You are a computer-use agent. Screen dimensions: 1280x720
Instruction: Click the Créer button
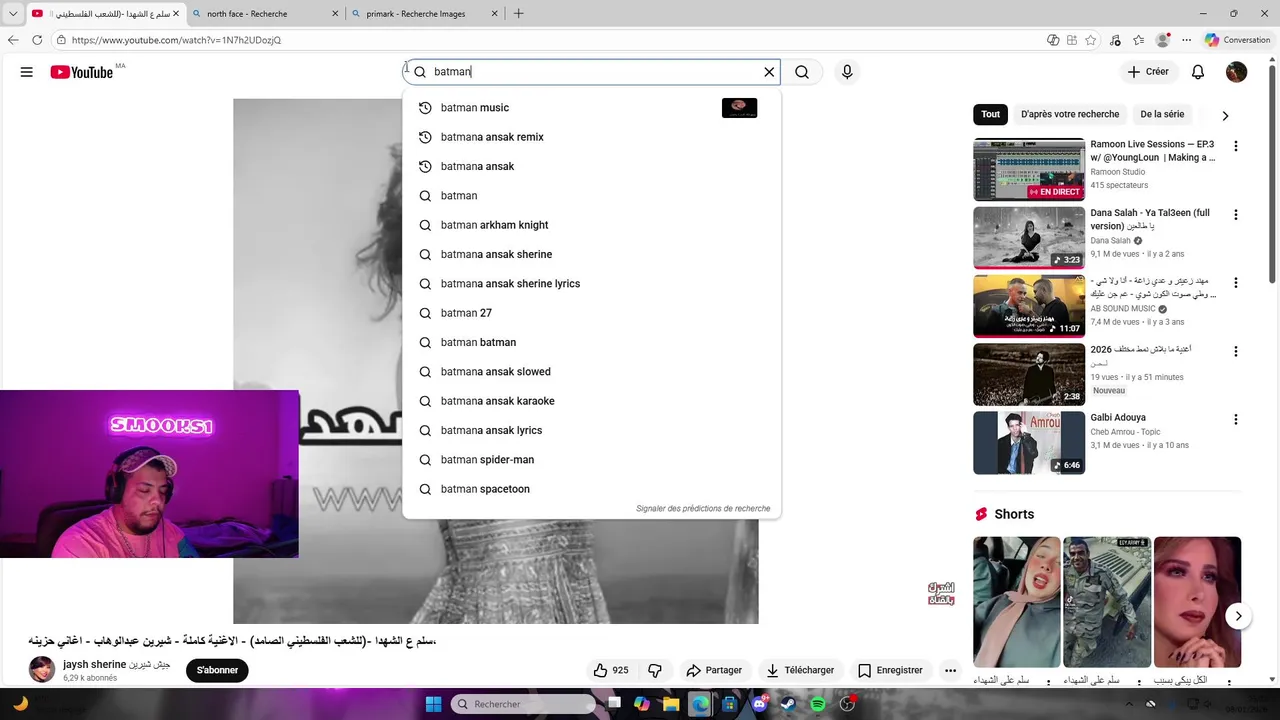pyautogui.click(x=1148, y=72)
